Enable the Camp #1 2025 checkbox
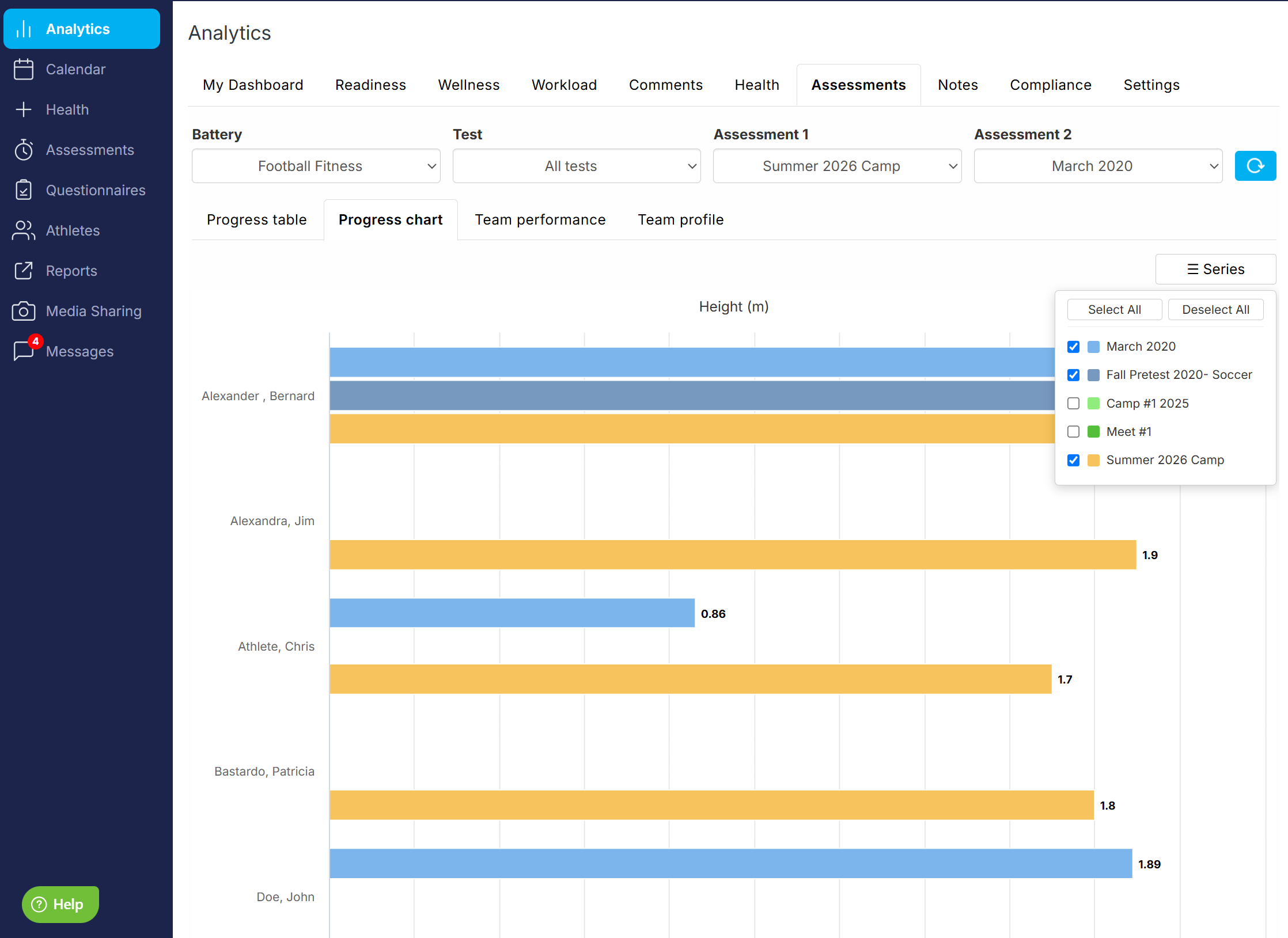Screen dimensions: 1288x938 1073,403
